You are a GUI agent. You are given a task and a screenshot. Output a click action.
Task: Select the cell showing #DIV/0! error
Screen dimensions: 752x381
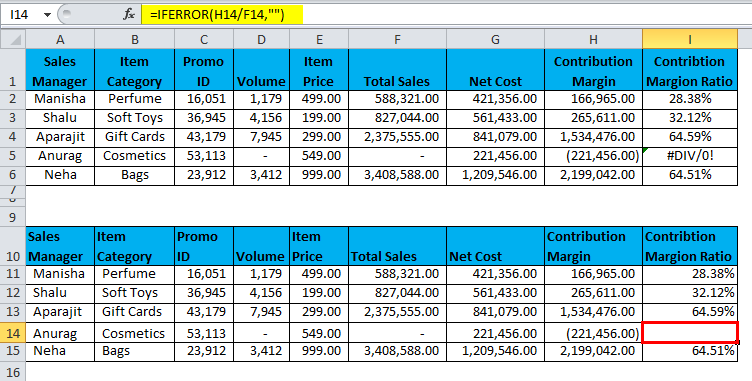pos(690,156)
